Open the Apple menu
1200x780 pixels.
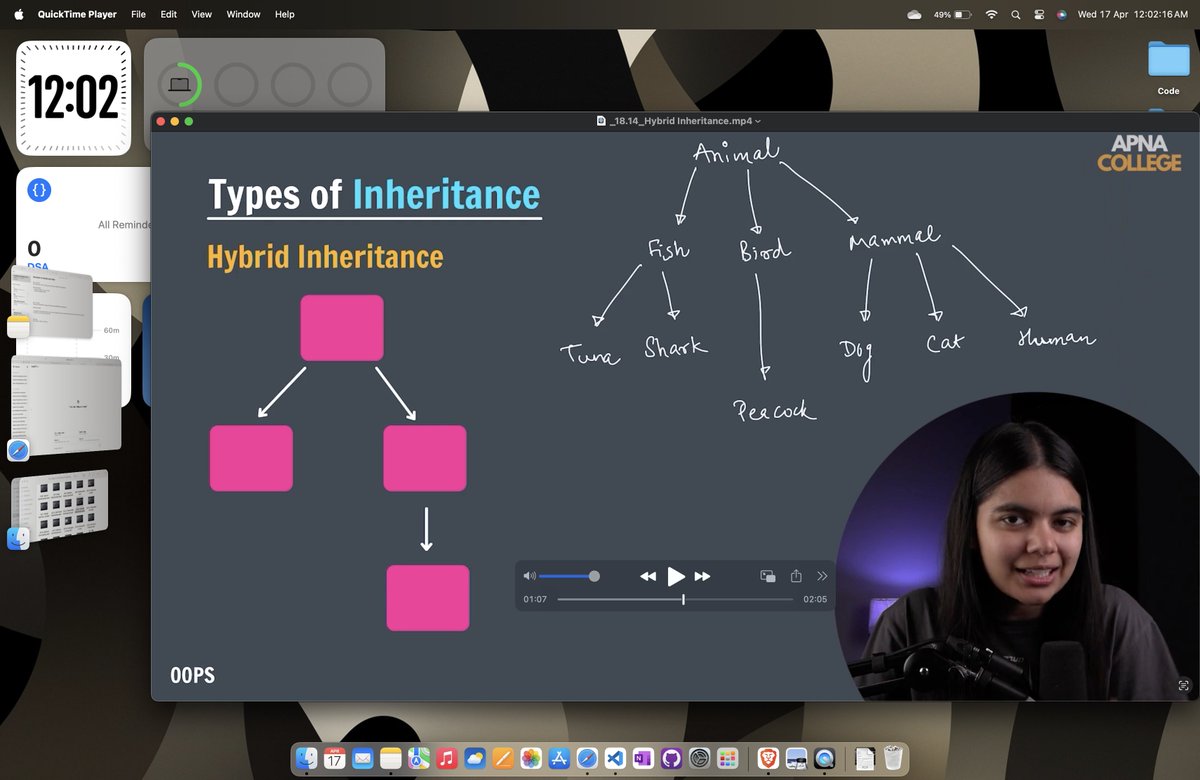[18, 14]
